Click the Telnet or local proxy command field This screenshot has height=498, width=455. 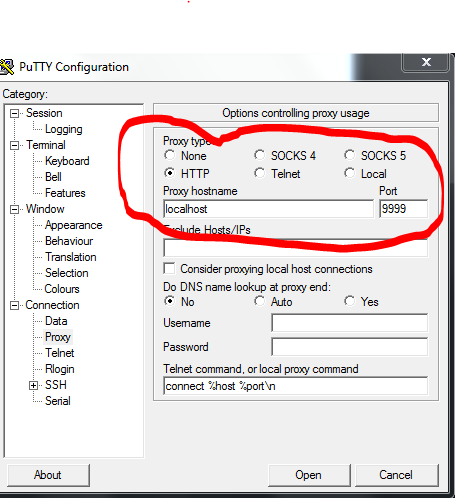(x=295, y=386)
